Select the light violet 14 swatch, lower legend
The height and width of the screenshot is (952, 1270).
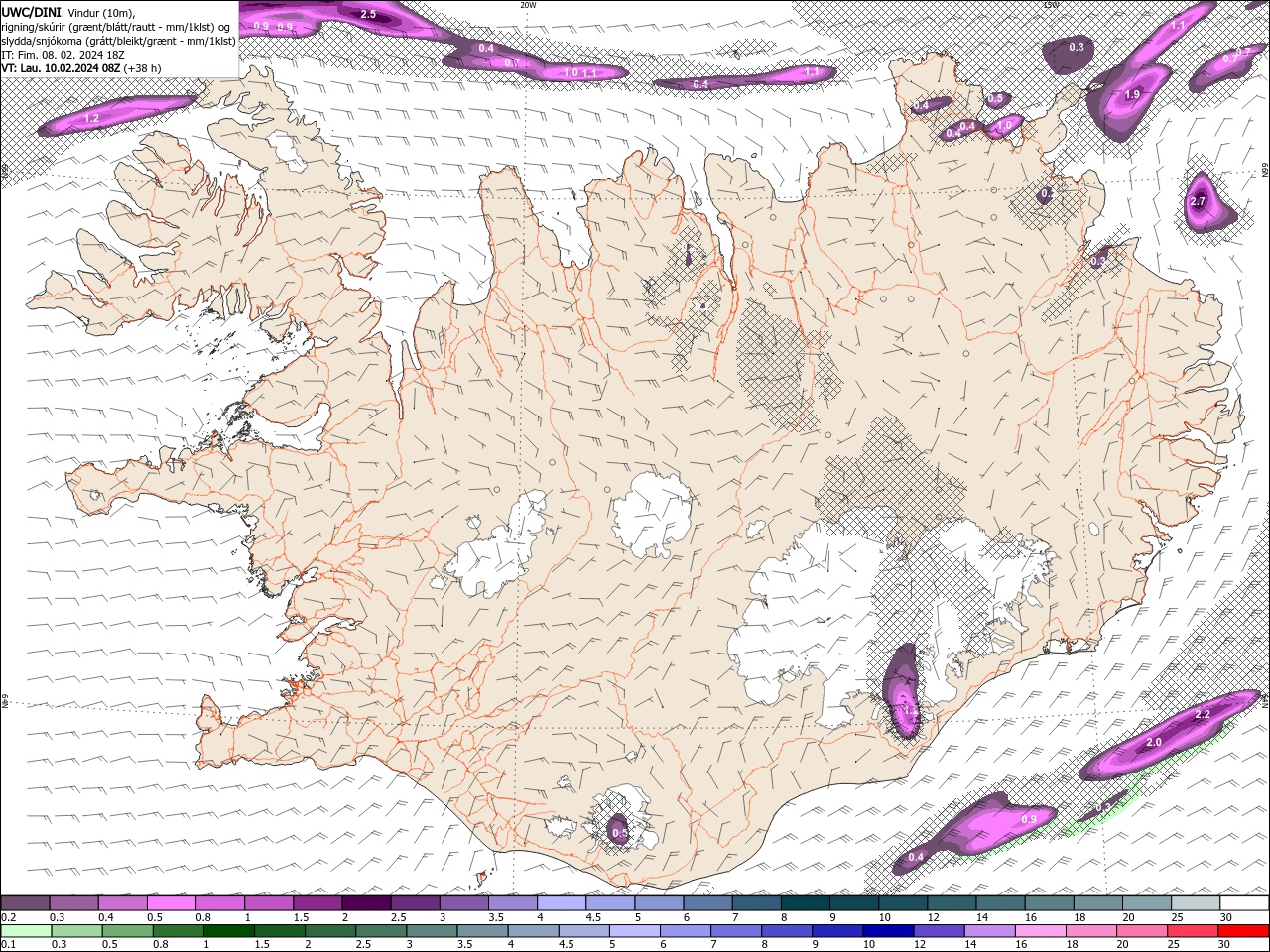pyautogui.click(x=990, y=931)
